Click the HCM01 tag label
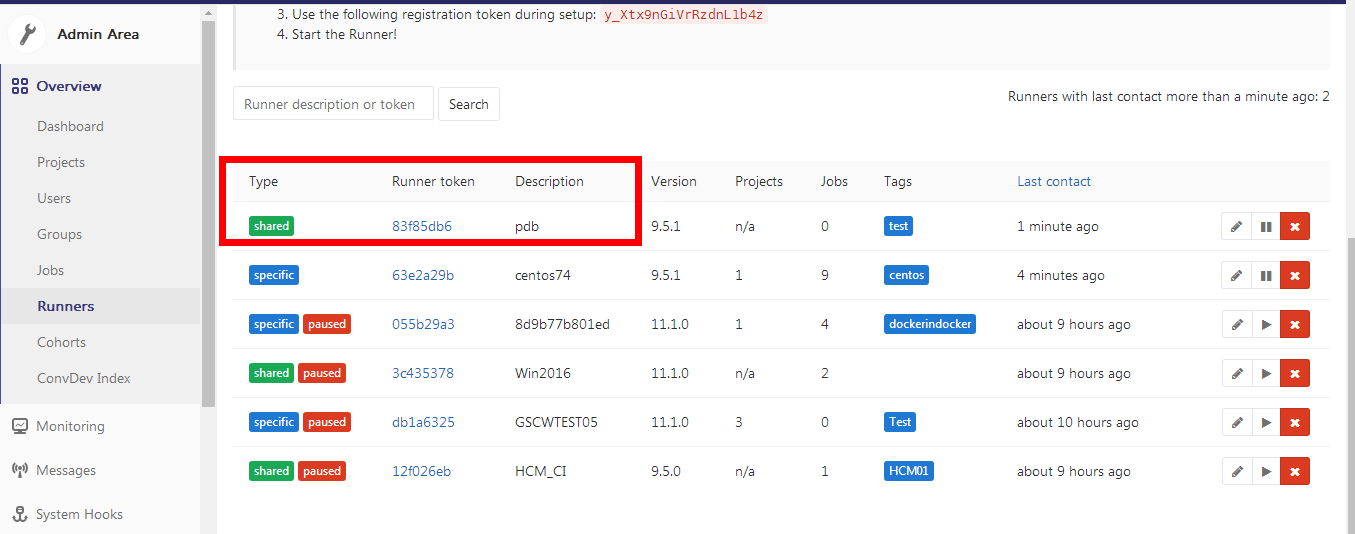The image size is (1355, 534). (909, 471)
